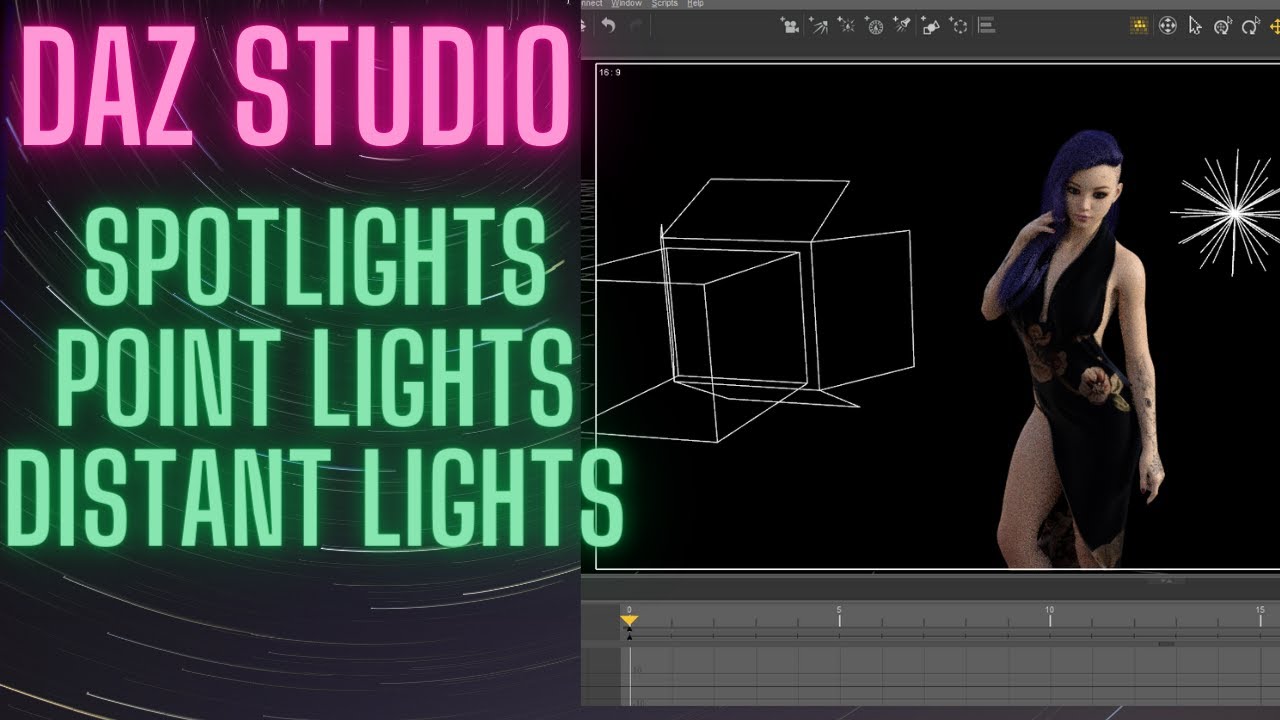
Task: Click the frame 15 tick on the timeline
Action: 1260,618
